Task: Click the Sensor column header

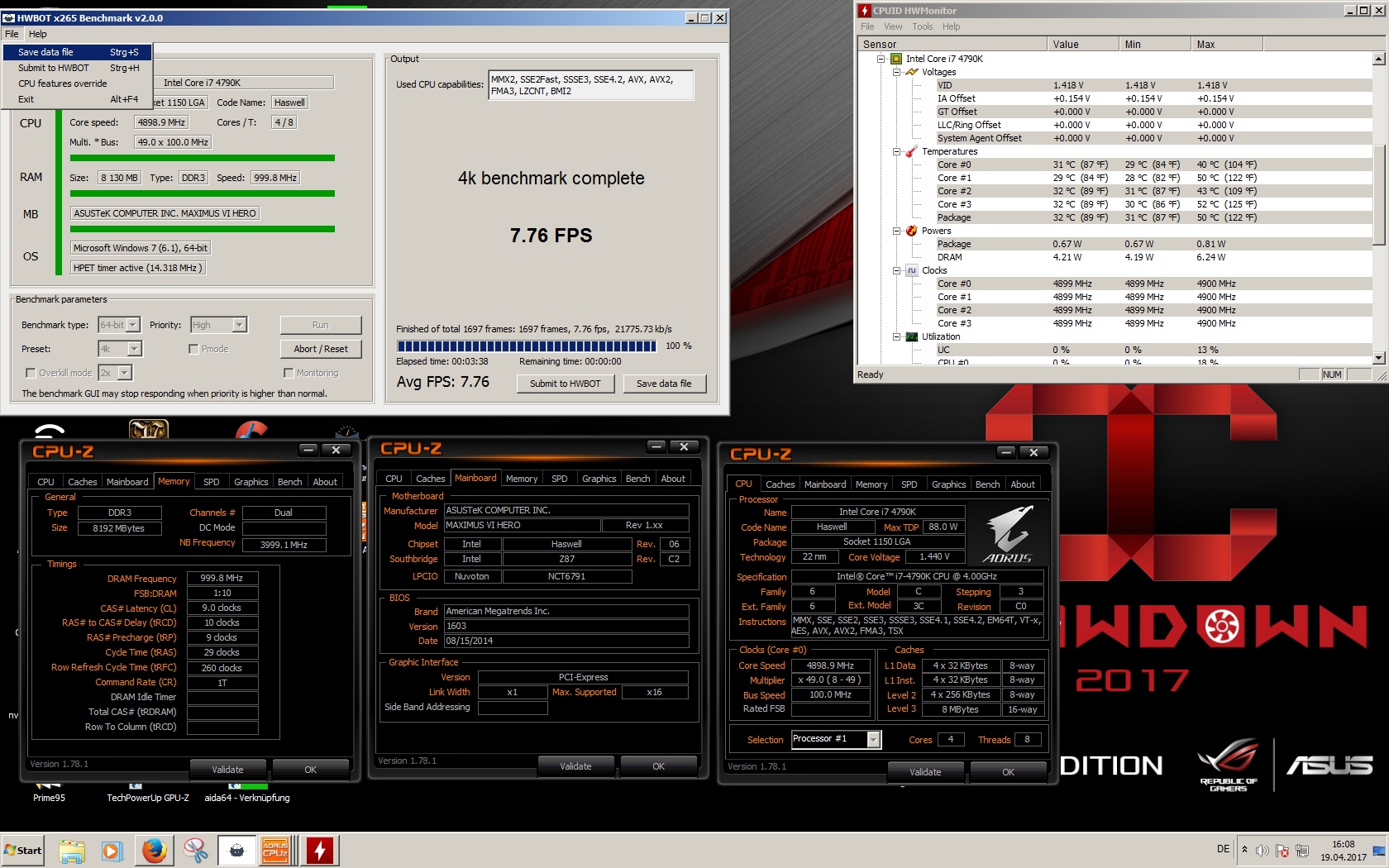Action: [952, 45]
